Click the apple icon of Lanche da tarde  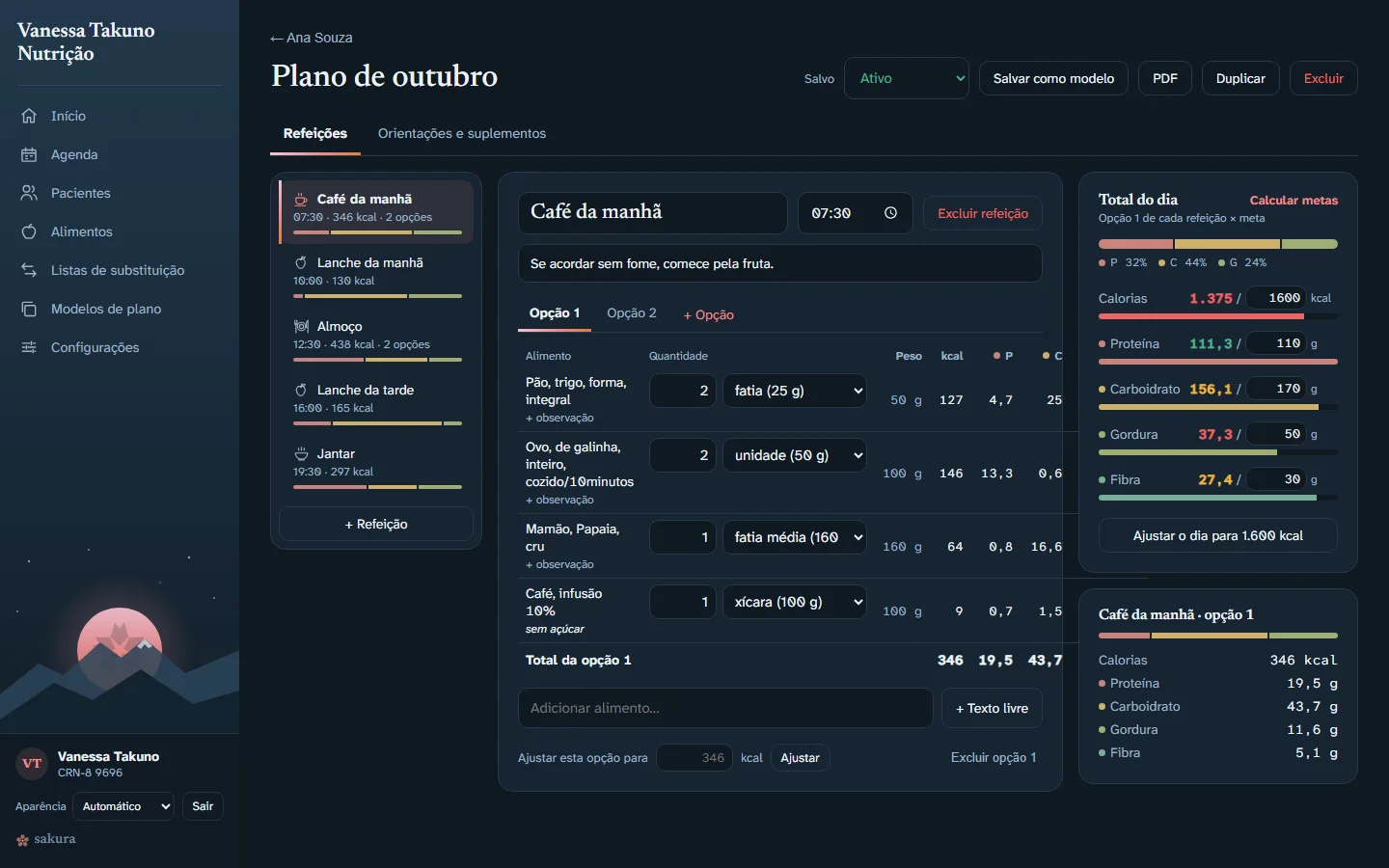(x=301, y=391)
